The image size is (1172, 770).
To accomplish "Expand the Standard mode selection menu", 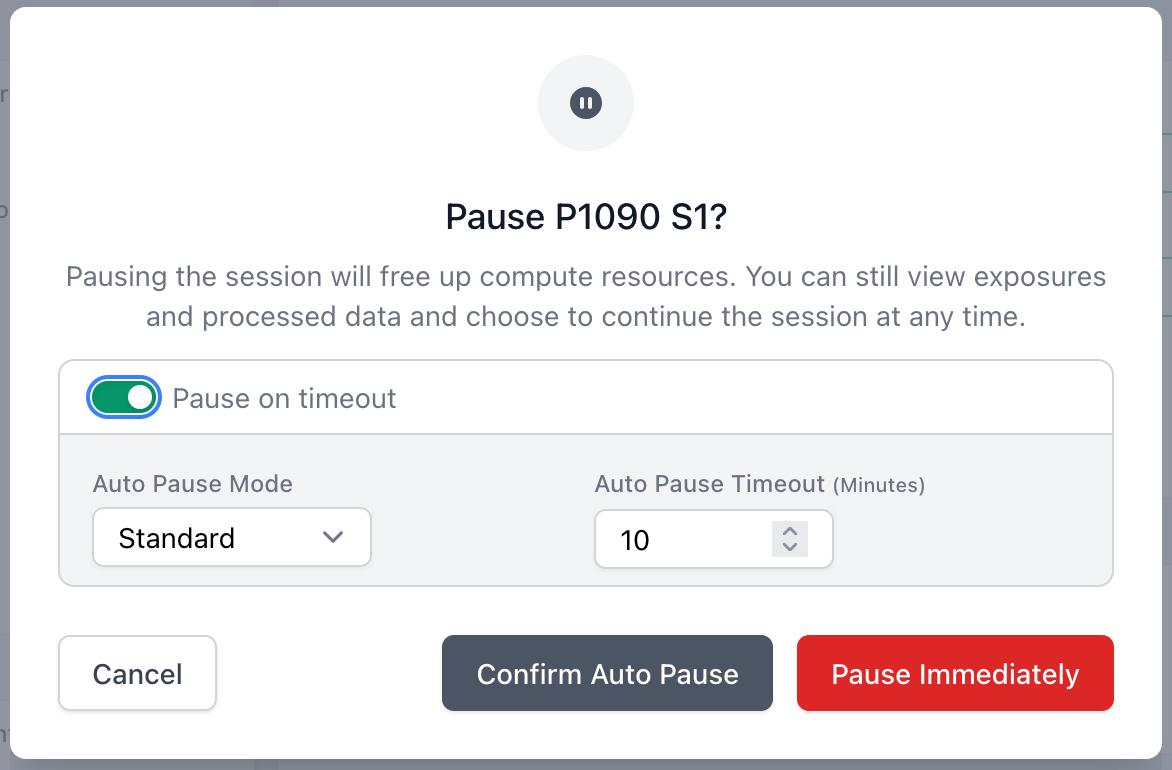I will [232, 537].
